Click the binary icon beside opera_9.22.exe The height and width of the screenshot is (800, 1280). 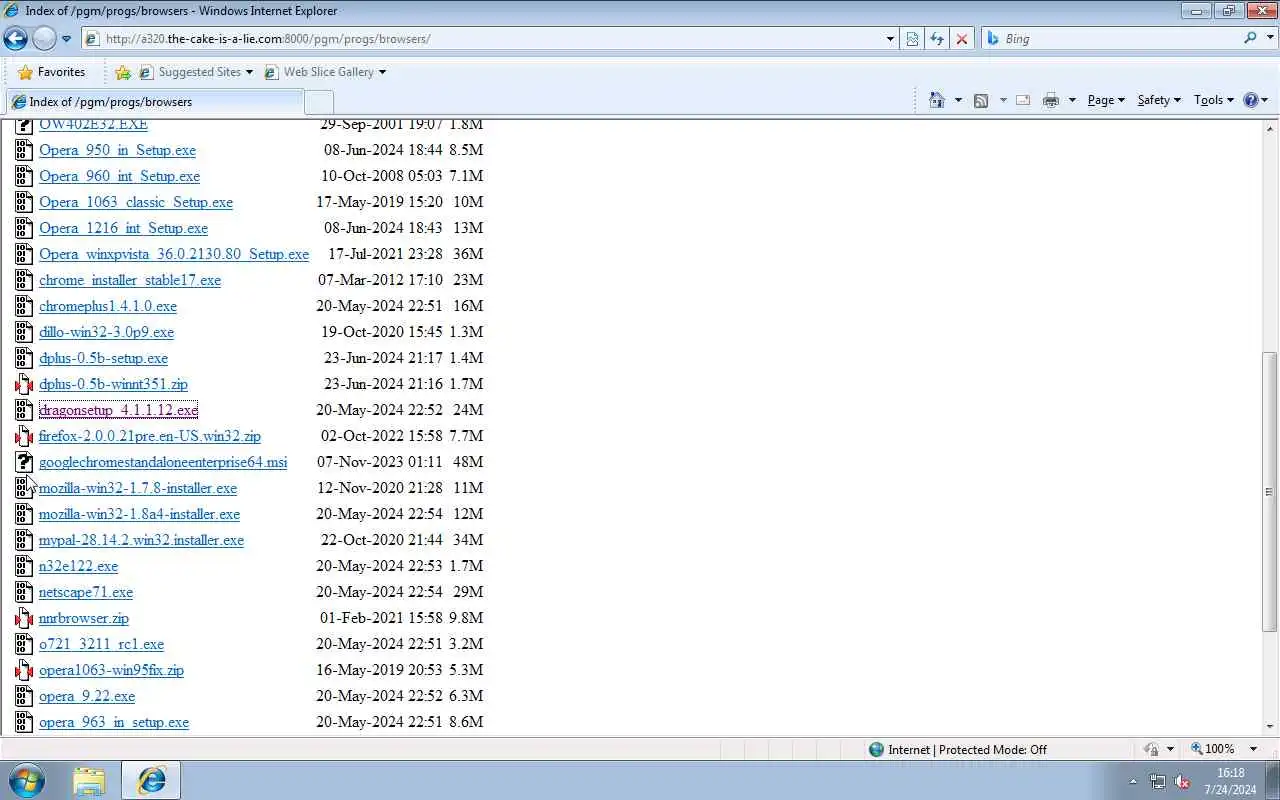pos(24,696)
